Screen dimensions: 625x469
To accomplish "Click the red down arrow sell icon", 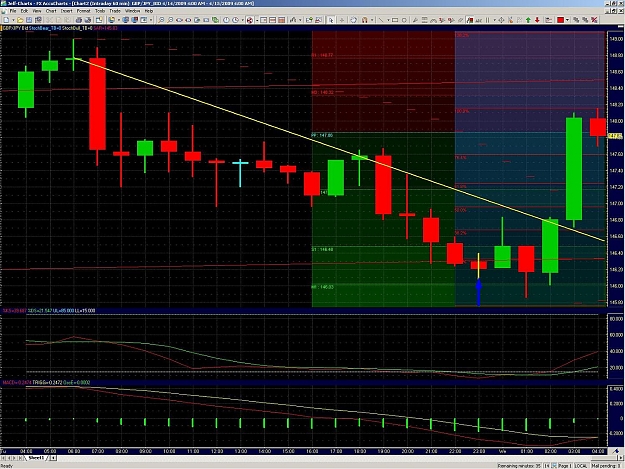I will pos(537,20).
